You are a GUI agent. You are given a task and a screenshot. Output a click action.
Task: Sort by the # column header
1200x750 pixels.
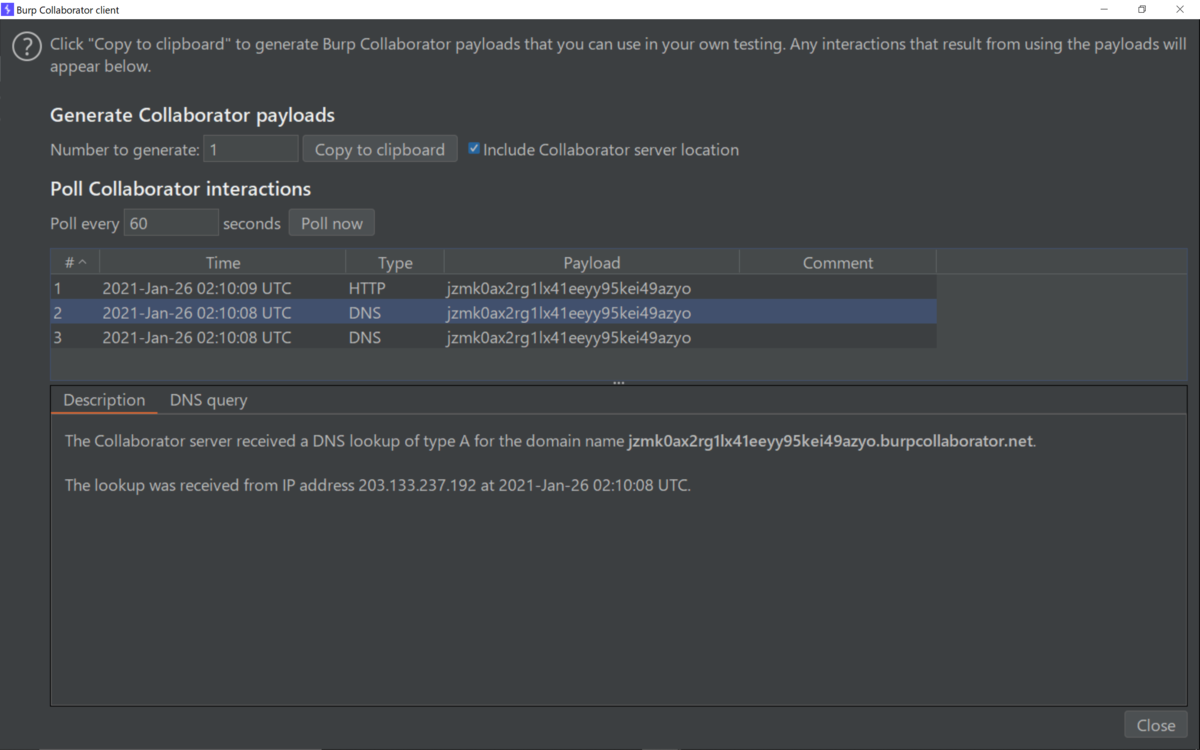[75, 262]
